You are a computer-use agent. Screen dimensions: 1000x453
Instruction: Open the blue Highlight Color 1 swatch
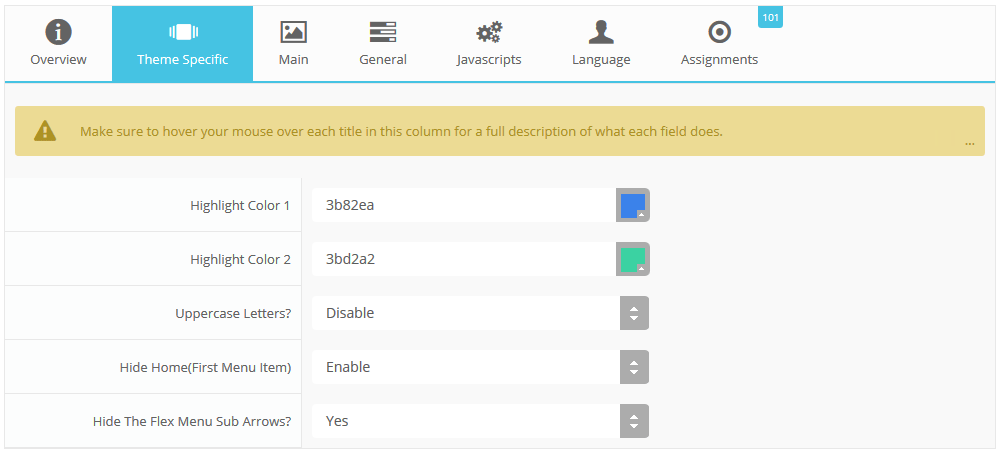(633, 205)
